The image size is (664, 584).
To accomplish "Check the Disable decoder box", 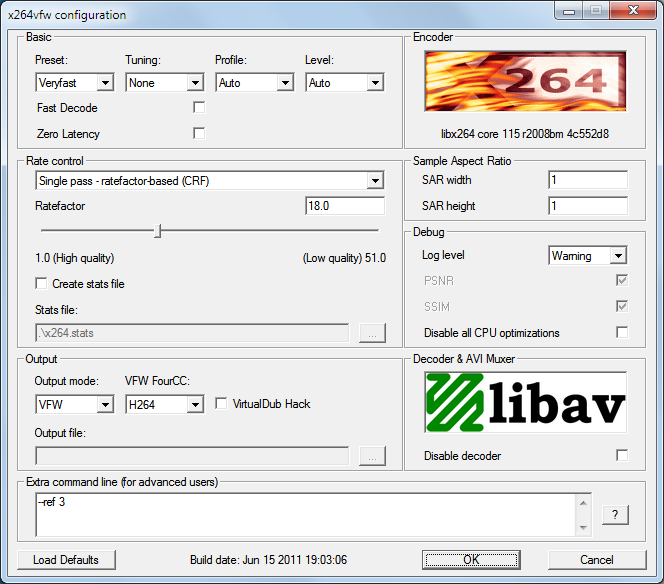I will (622, 455).
